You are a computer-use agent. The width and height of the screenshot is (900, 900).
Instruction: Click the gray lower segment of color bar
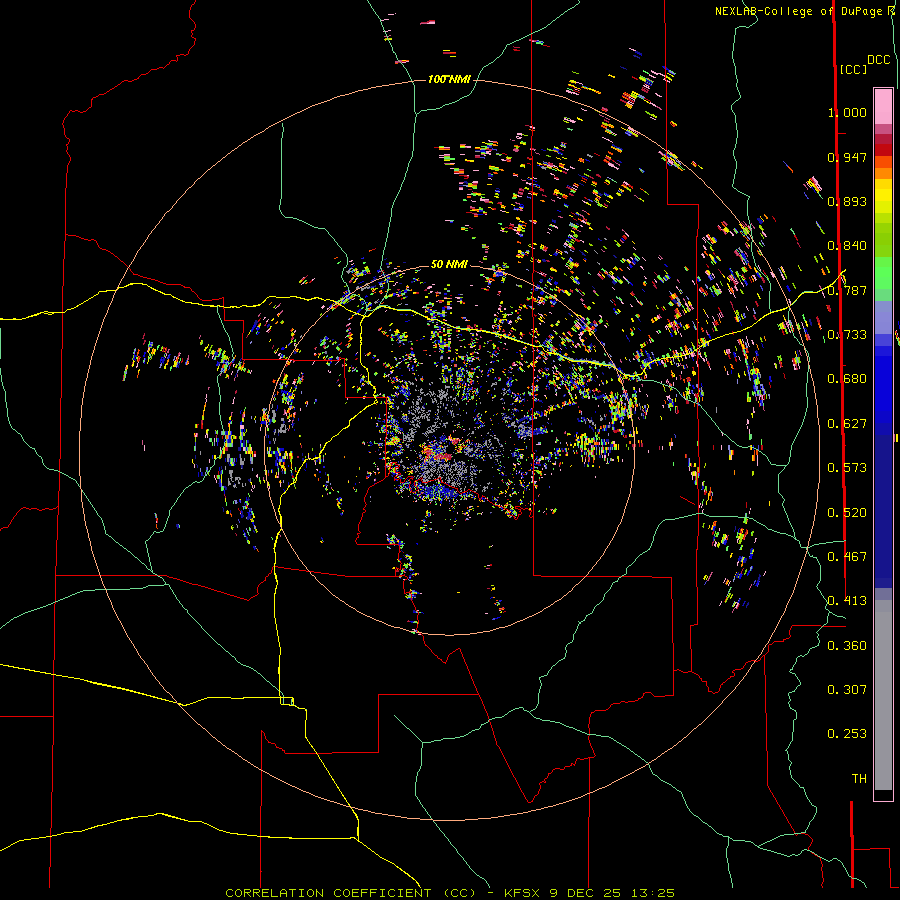click(x=883, y=695)
